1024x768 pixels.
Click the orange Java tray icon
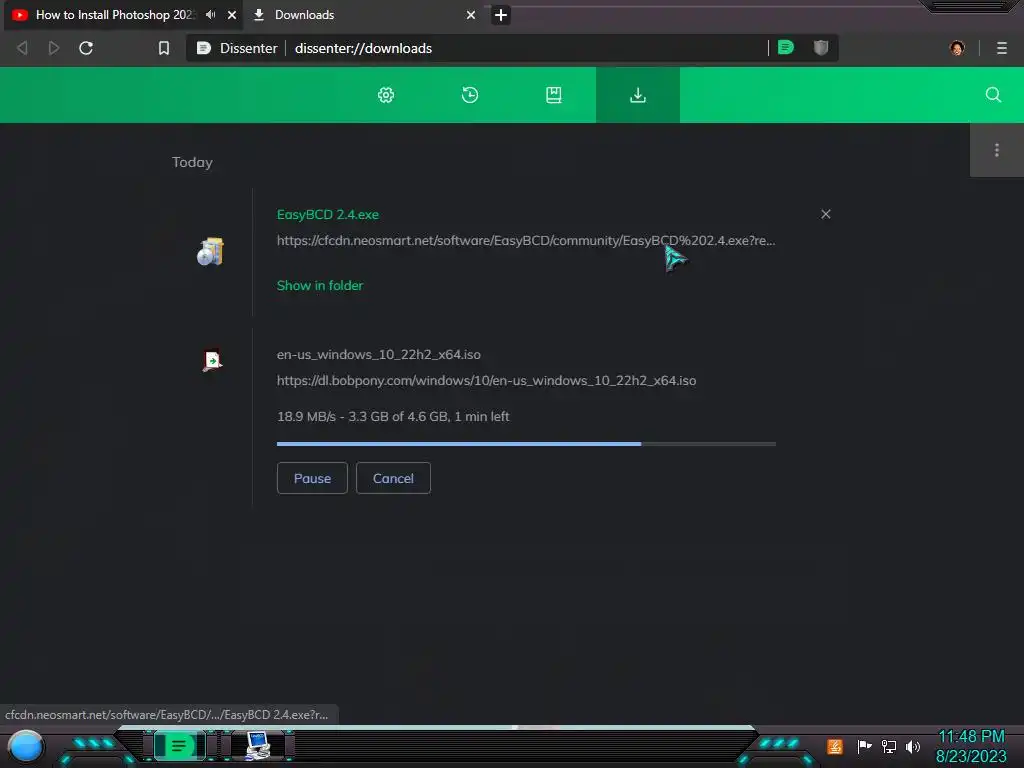coord(835,746)
